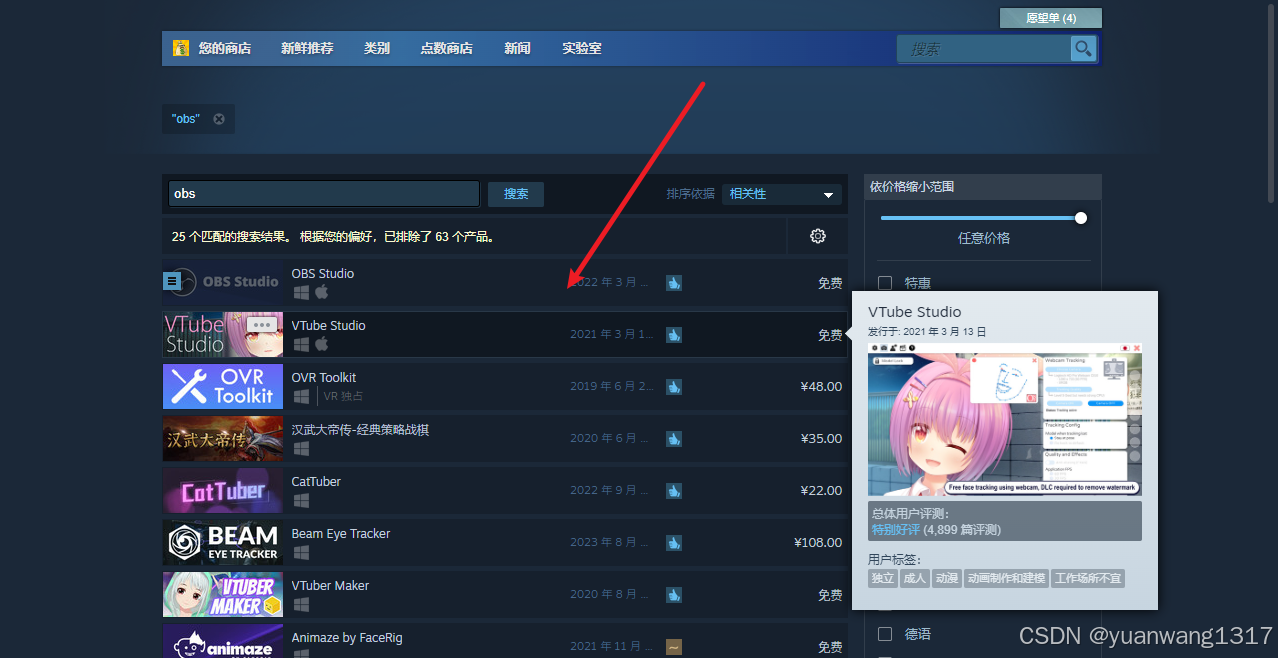
Task: Click Windows icon under OVR Toolkit
Action: click(x=301, y=396)
